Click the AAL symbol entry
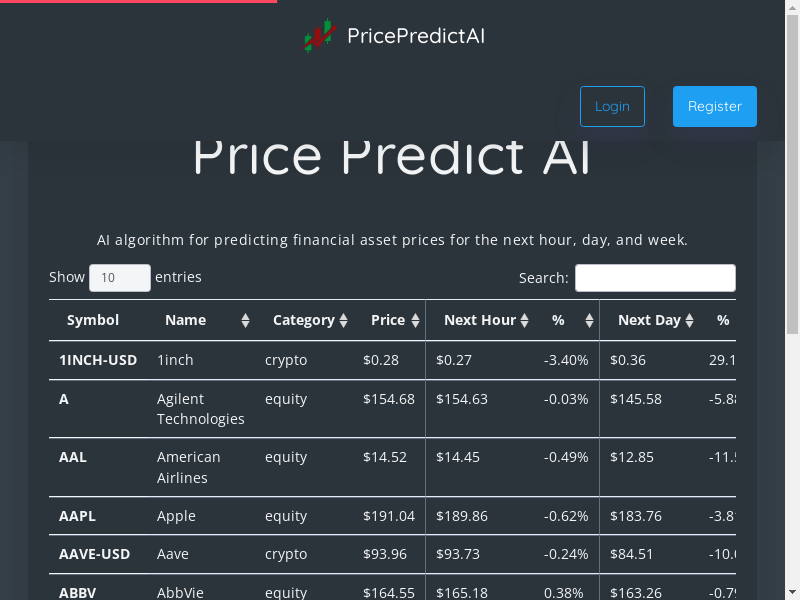The width and height of the screenshot is (800, 600). pyautogui.click(x=73, y=457)
